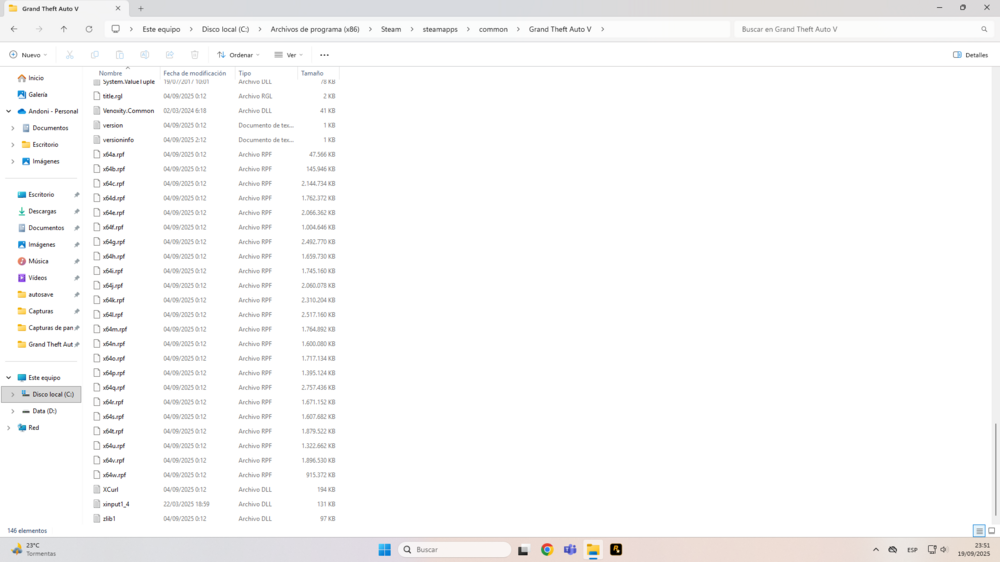The image size is (1000, 562).
Task: Click the taskbar Buscar search box
Action: [x=455, y=549]
